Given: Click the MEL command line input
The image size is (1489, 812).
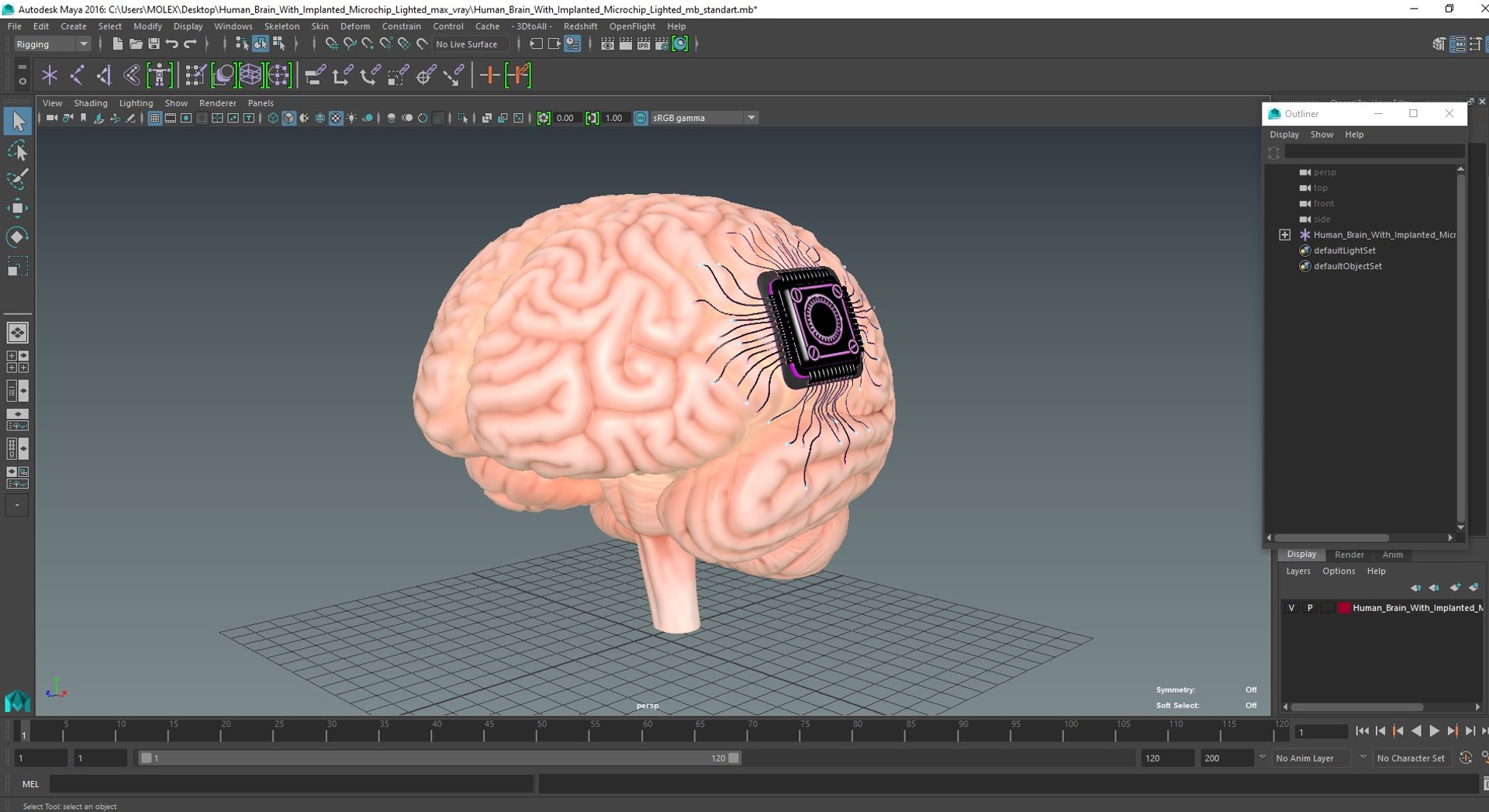Looking at the screenshot, I should coord(291,784).
